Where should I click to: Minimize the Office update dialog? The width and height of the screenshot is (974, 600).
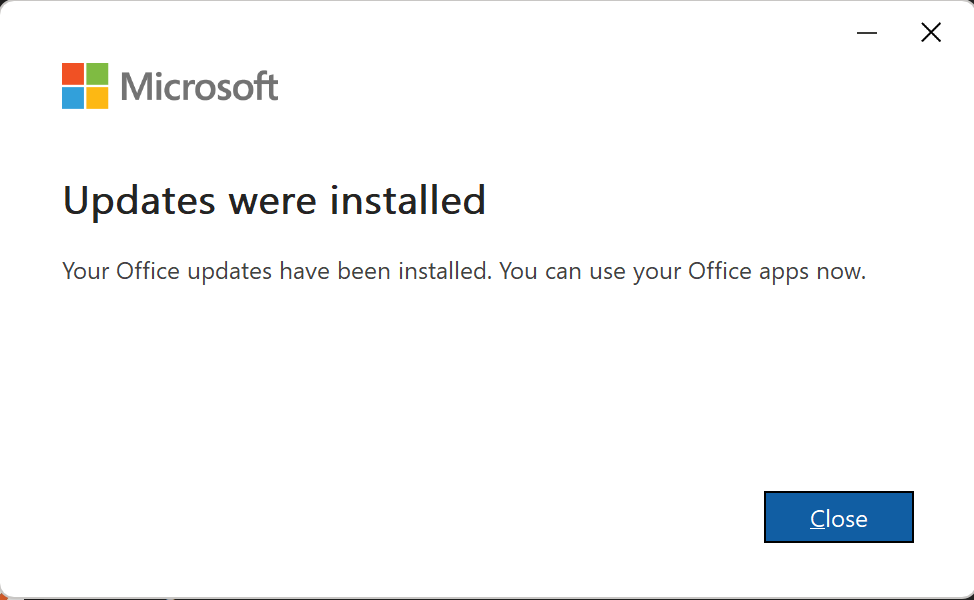click(x=867, y=33)
